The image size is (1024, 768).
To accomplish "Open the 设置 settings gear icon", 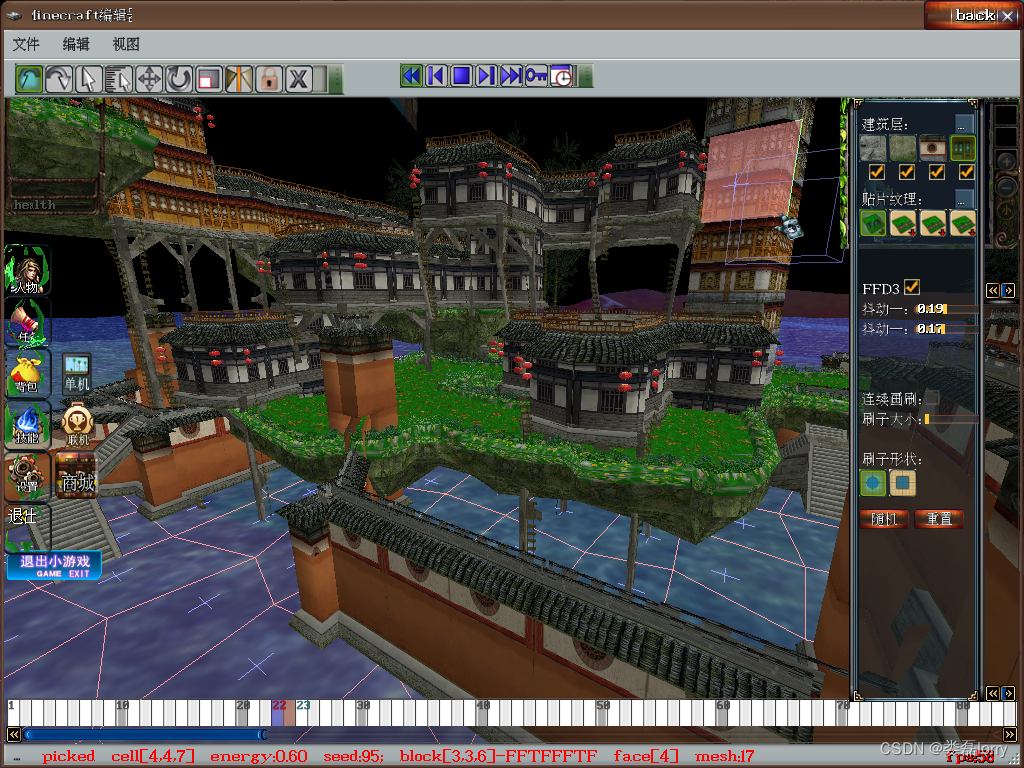I will tap(27, 475).
